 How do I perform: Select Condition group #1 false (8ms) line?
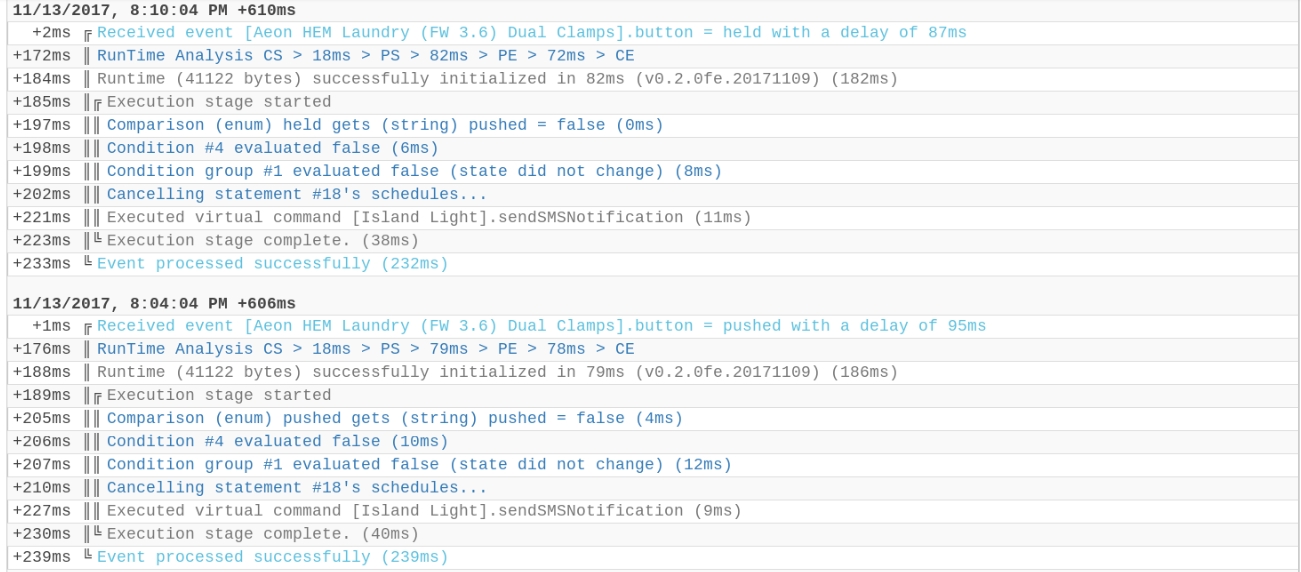click(415, 171)
